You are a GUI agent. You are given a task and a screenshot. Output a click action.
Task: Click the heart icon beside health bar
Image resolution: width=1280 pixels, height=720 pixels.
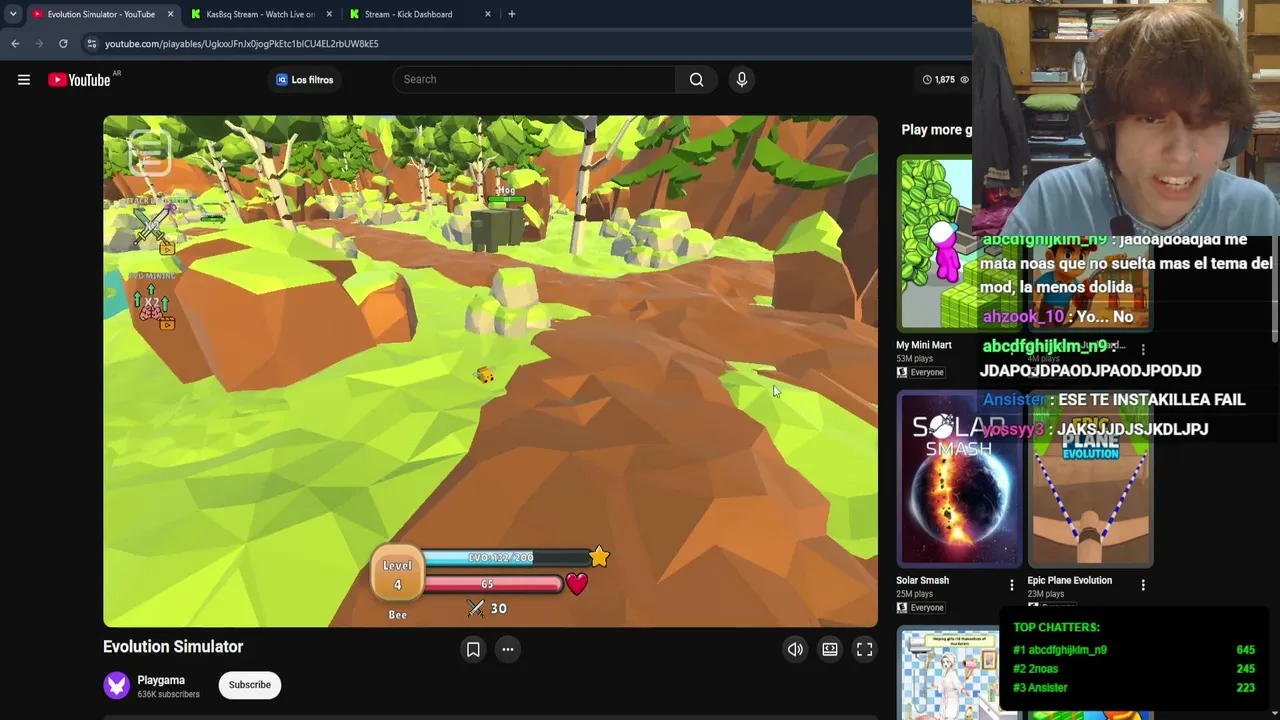tap(577, 584)
